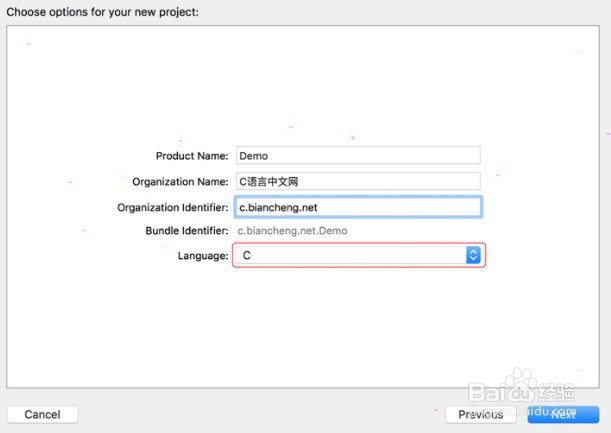This screenshot has width=611, height=433.
Task: Click the Product Name text field
Action: click(357, 156)
